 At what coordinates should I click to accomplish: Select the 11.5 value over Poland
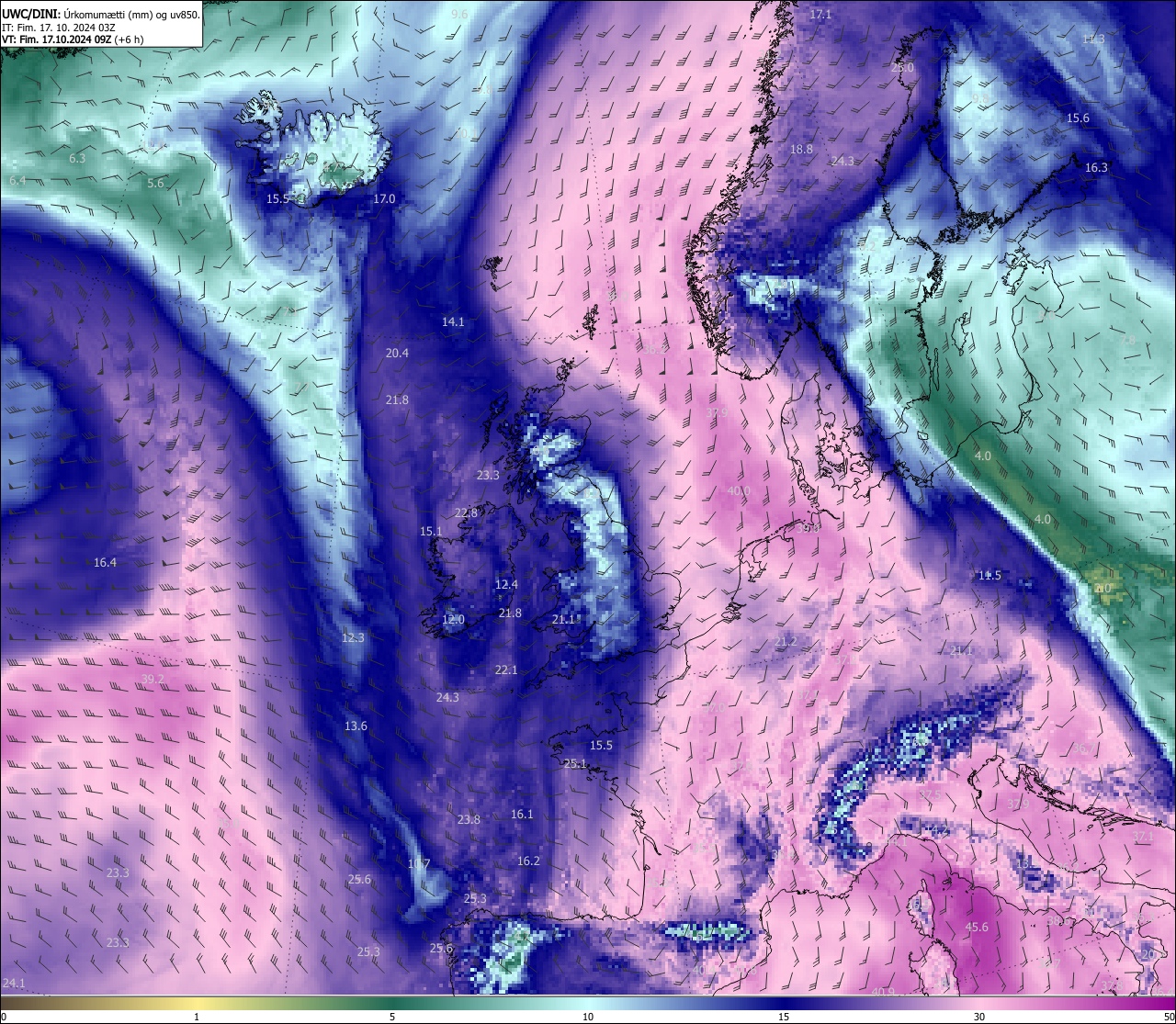coord(989,576)
